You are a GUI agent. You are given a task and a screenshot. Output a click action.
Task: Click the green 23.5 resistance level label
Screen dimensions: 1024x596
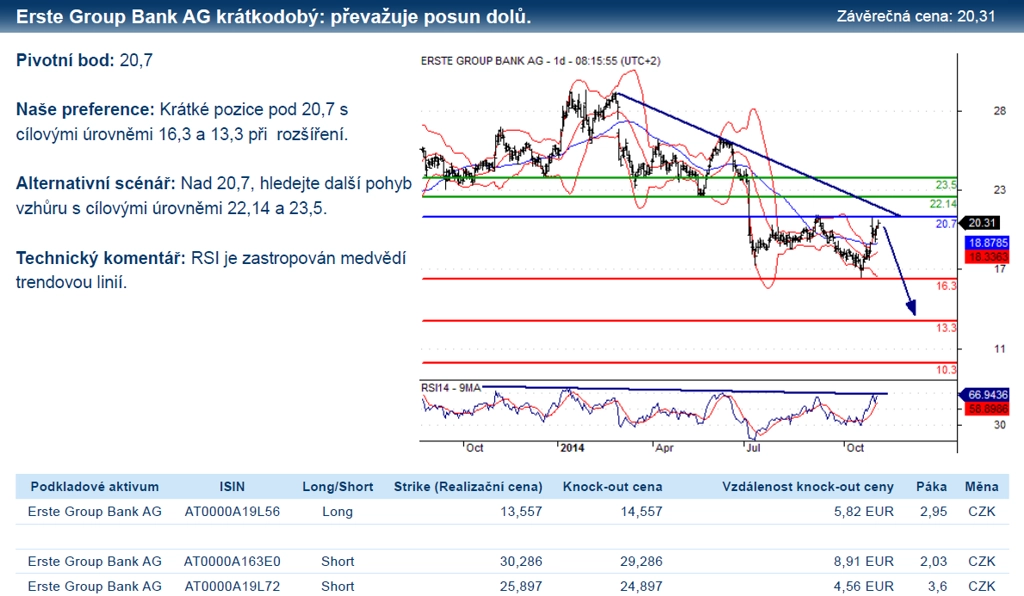(x=946, y=185)
